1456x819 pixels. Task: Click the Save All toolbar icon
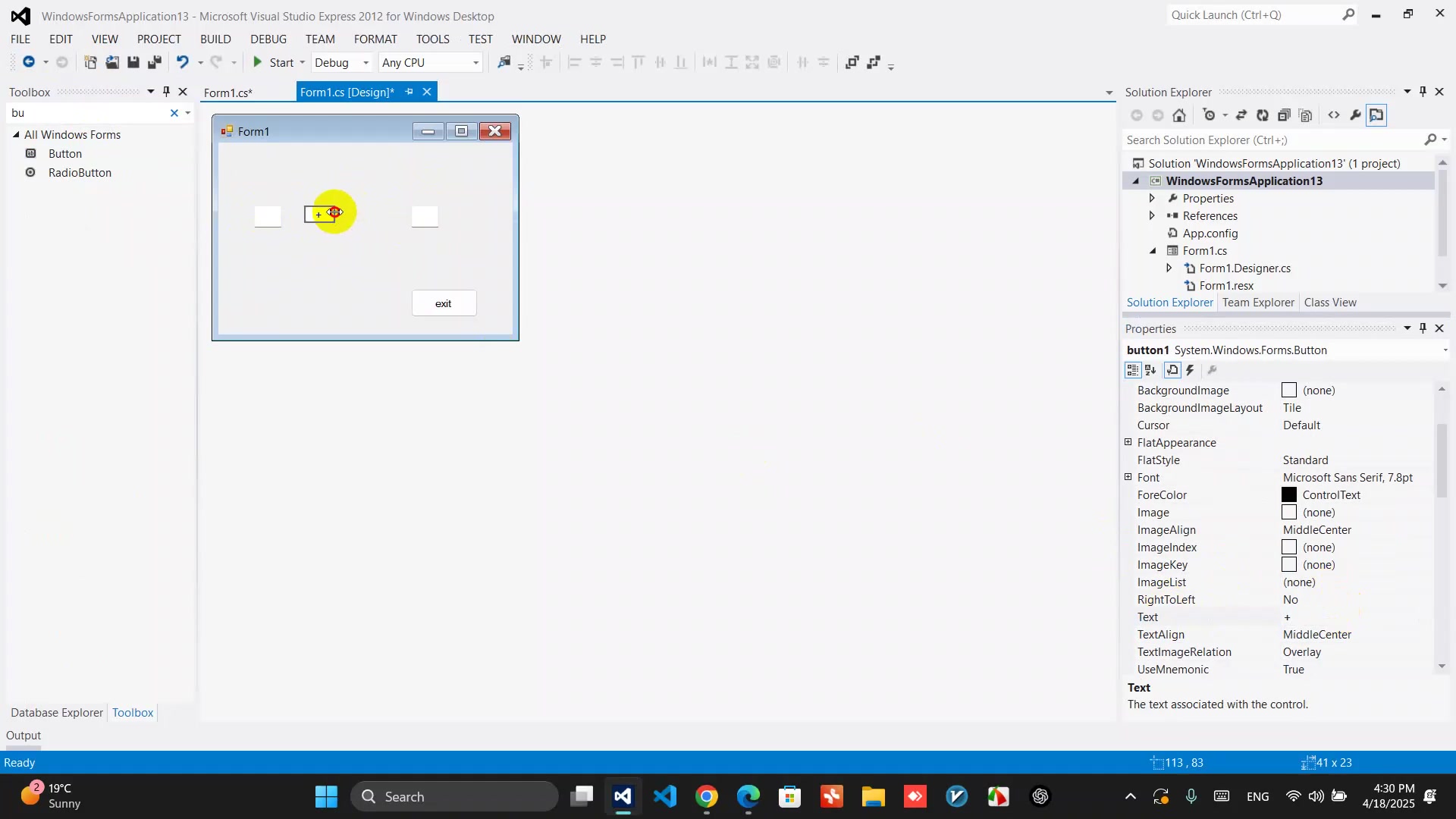click(x=155, y=62)
